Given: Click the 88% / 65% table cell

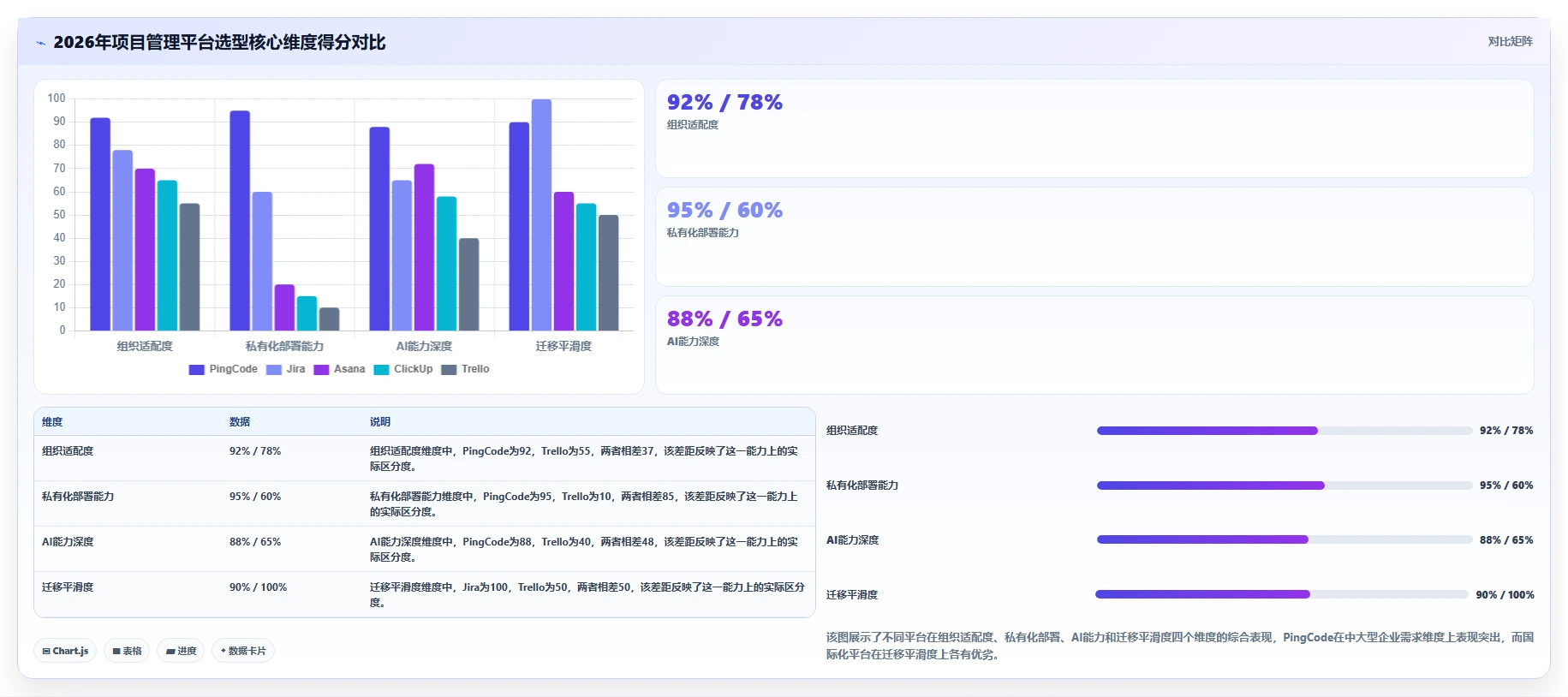Looking at the screenshot, I should (255, 542).
